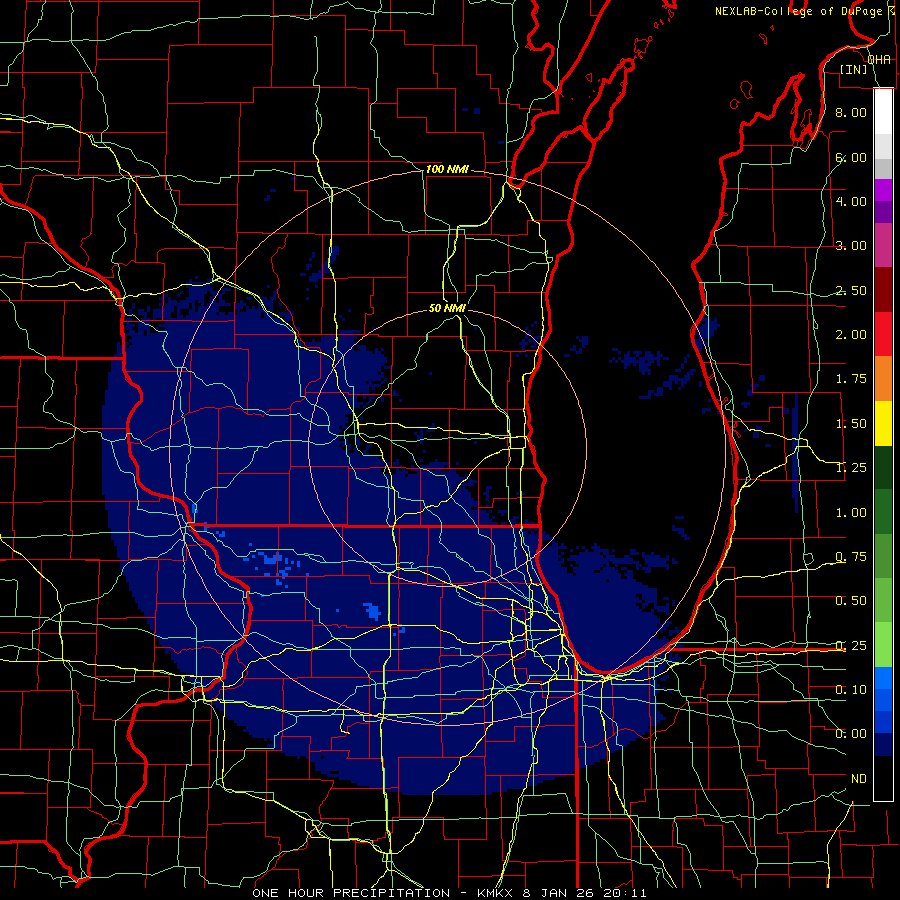Click the 1.50 legend value

click(x=851, y=424)
